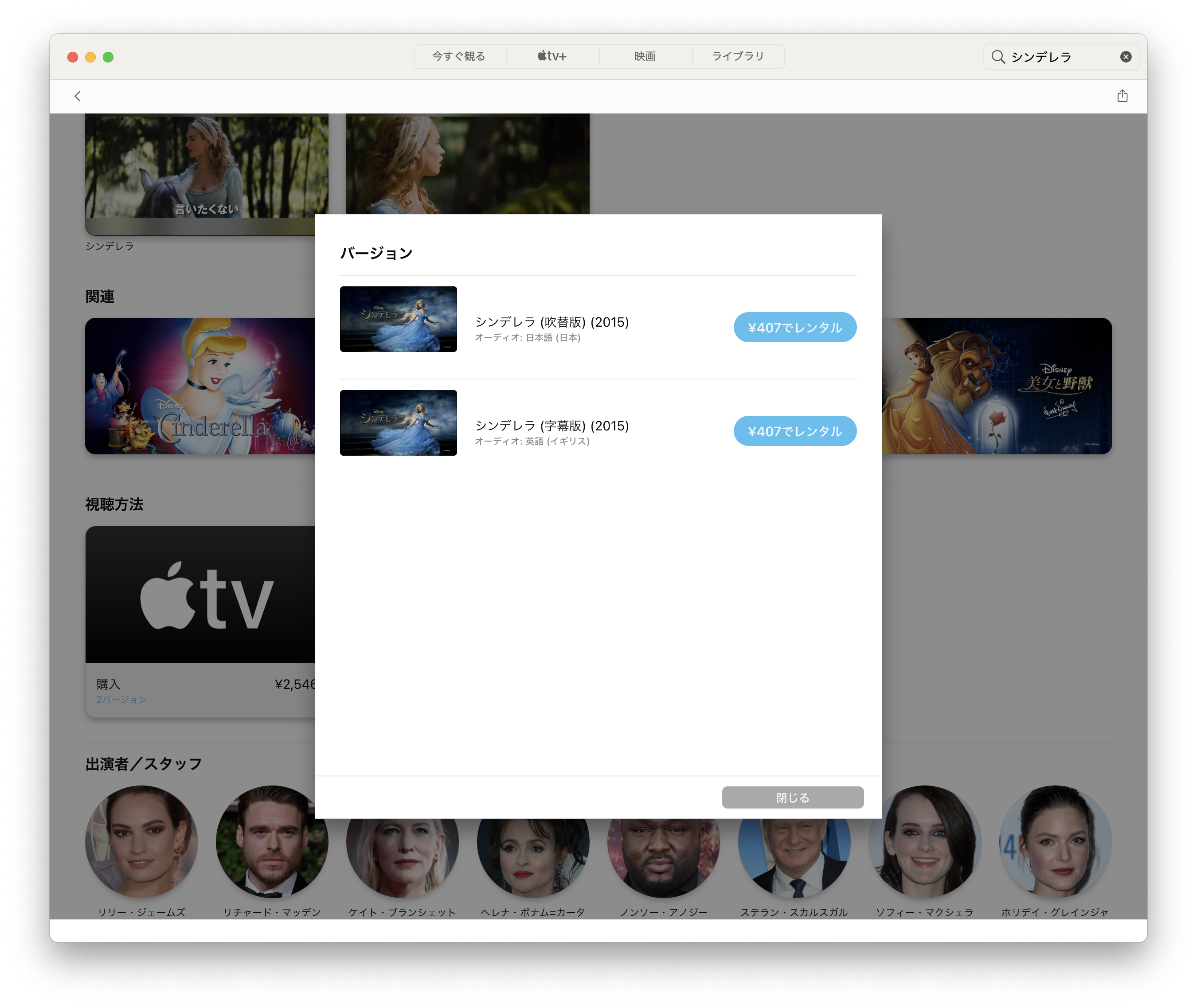
Task: Click the magnifying glass search icon
Action: click(x=997, y=57)
